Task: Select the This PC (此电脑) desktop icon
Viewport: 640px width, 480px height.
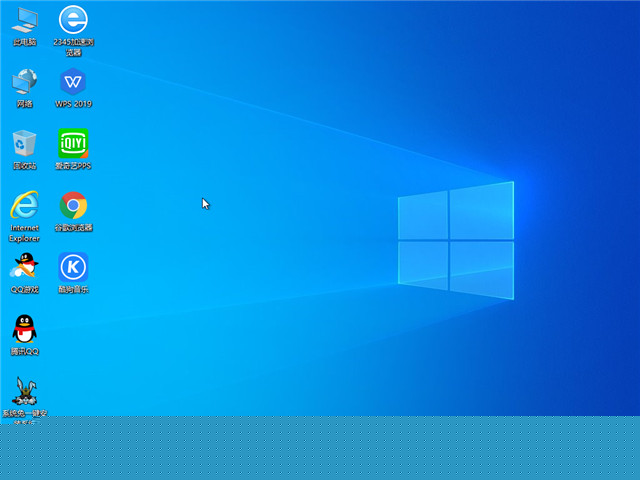Action: 24,20
